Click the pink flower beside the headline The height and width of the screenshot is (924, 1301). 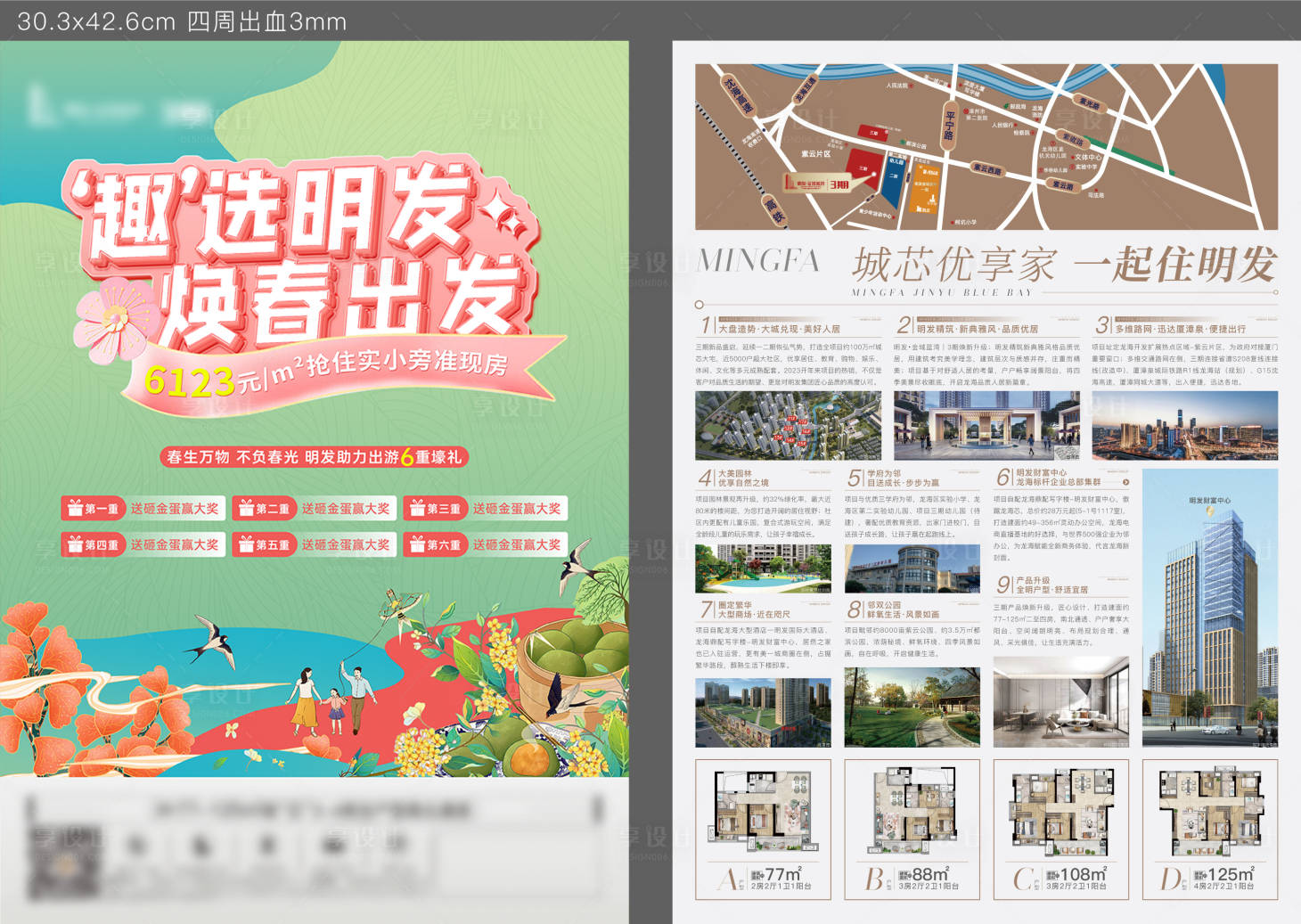116,320
